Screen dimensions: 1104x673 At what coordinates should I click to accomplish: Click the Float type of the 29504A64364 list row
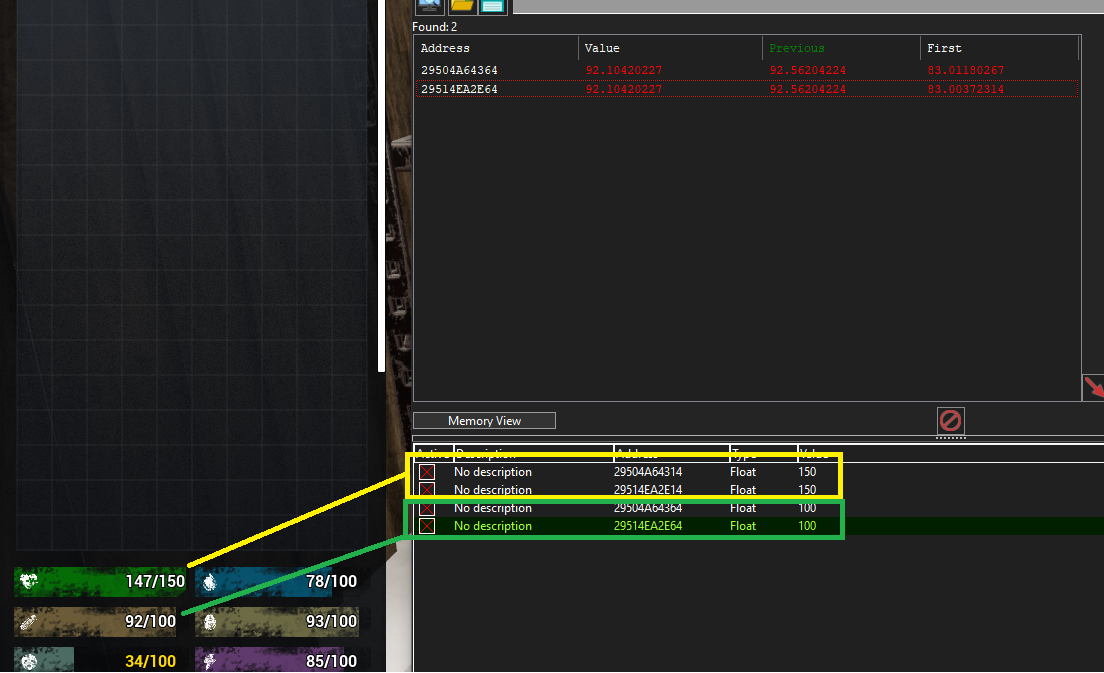point(743,508)
